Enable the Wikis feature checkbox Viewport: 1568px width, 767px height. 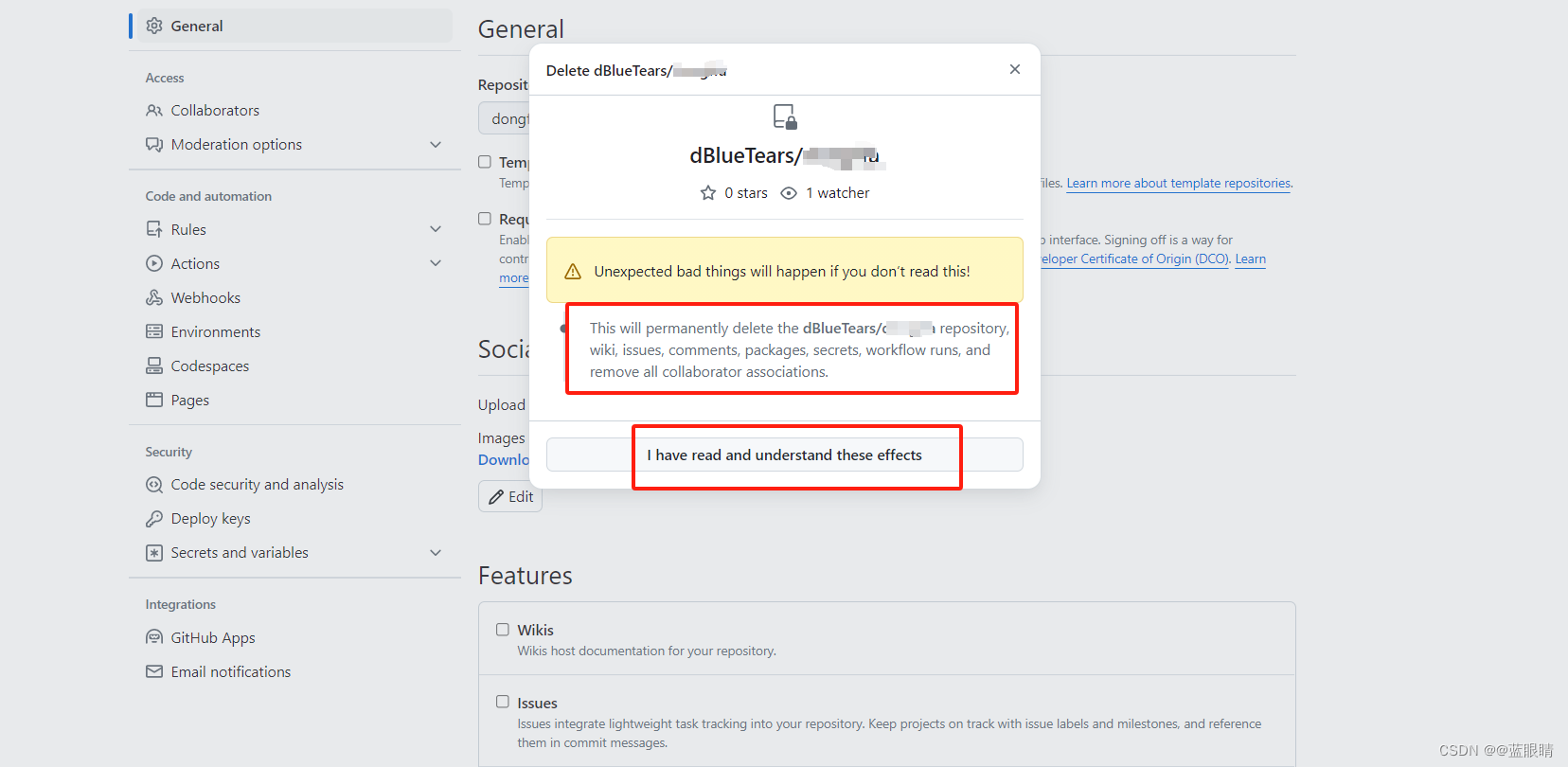(503, 630)
